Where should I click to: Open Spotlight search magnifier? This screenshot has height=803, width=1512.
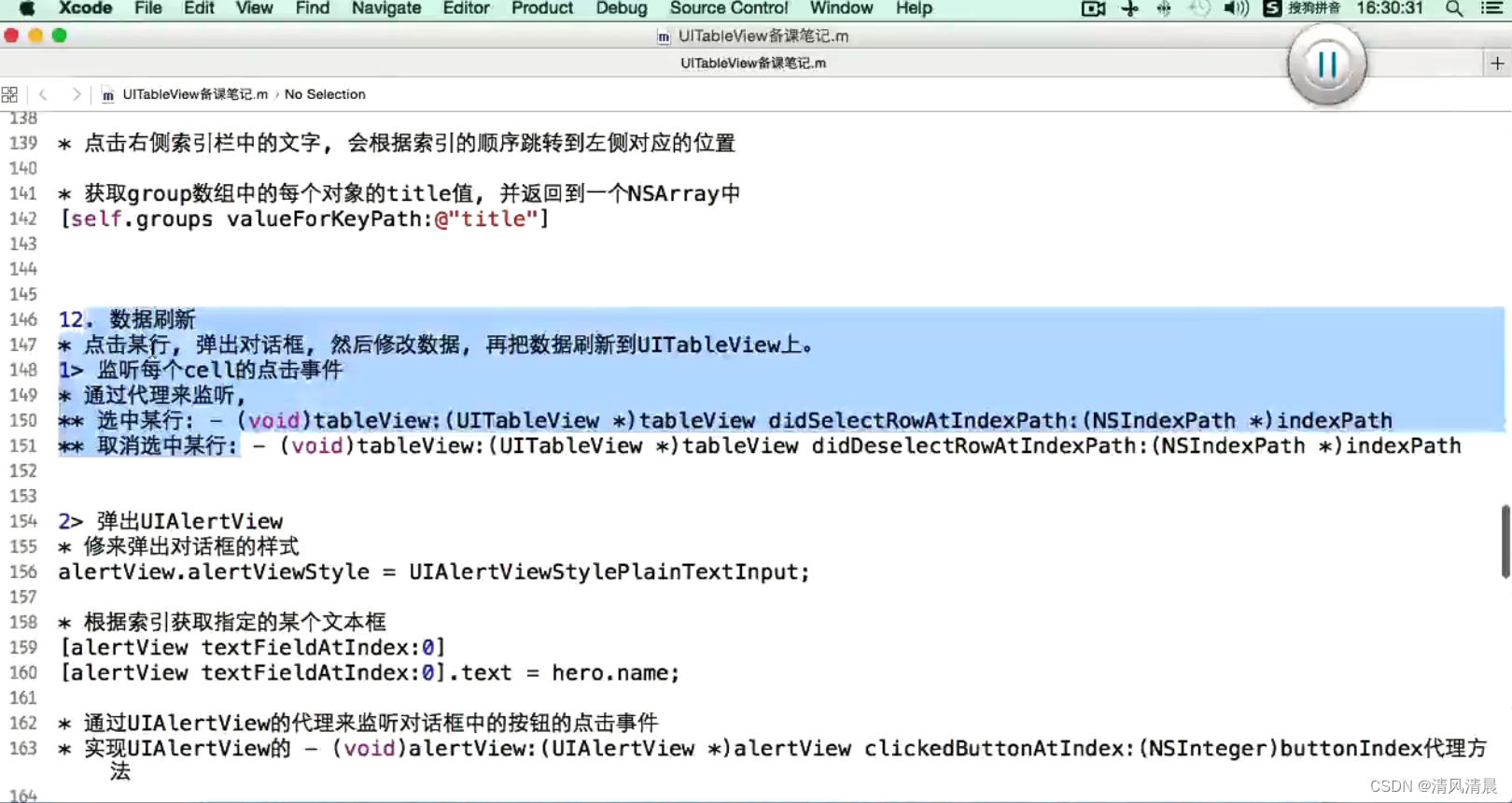tap(1454, 8)
